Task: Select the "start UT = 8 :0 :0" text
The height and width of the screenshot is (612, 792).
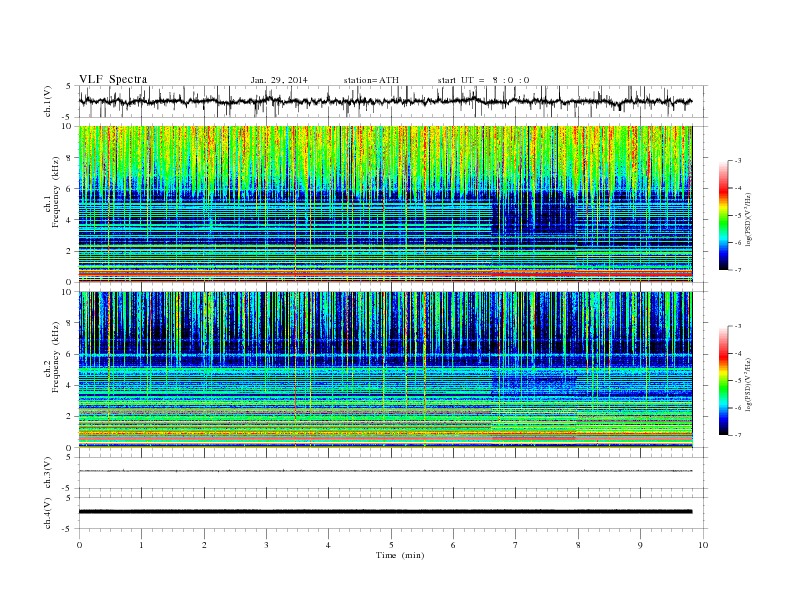Action: (483, 80)
